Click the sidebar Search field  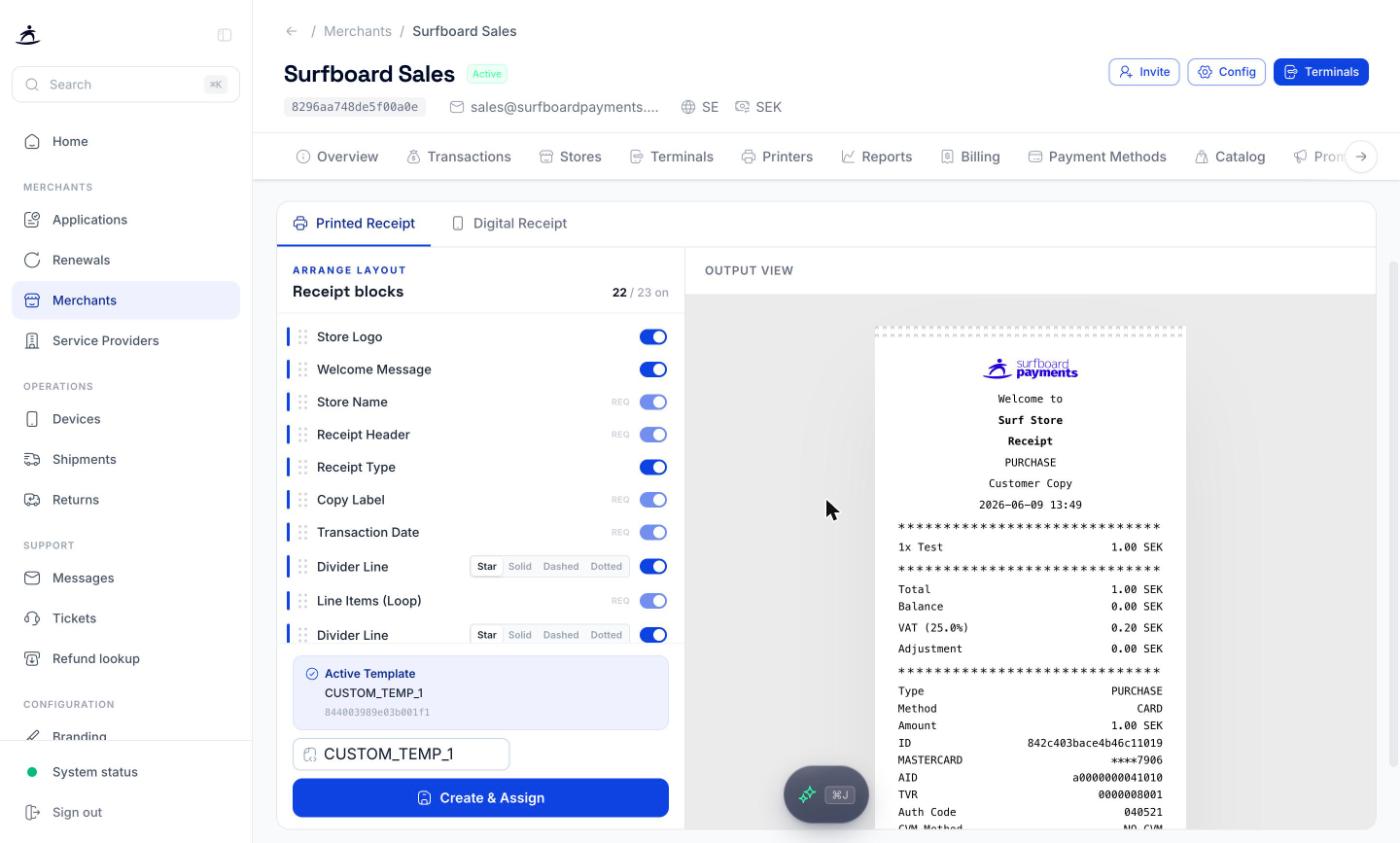(126, 84)
